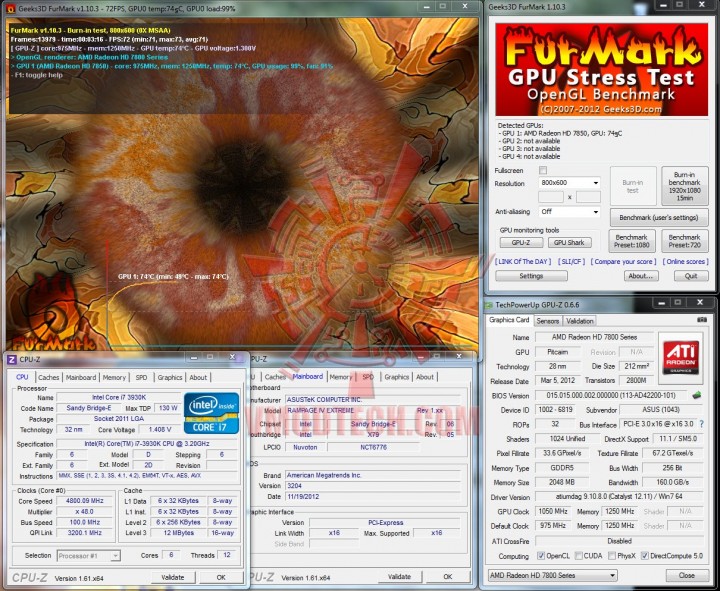Screen dimensions: 720x591
Task: Open the Graphics tab in second CPU-Z window
Action: click(397, 377)
